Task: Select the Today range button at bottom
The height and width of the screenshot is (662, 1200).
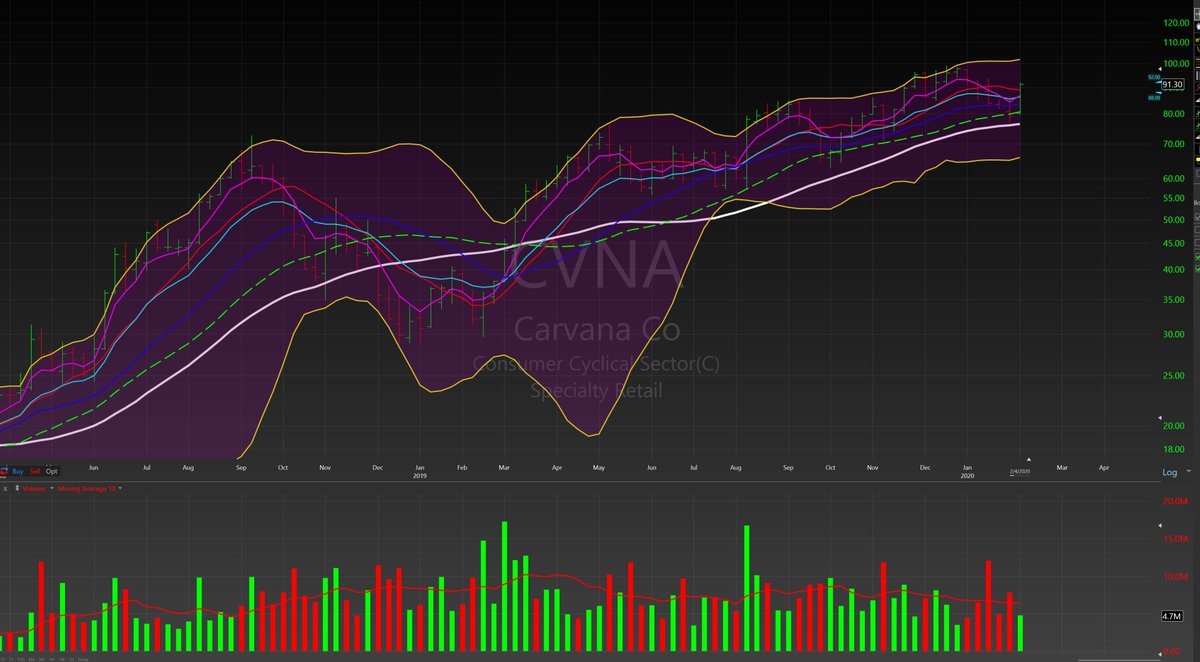Action: [x=82, y=659]
